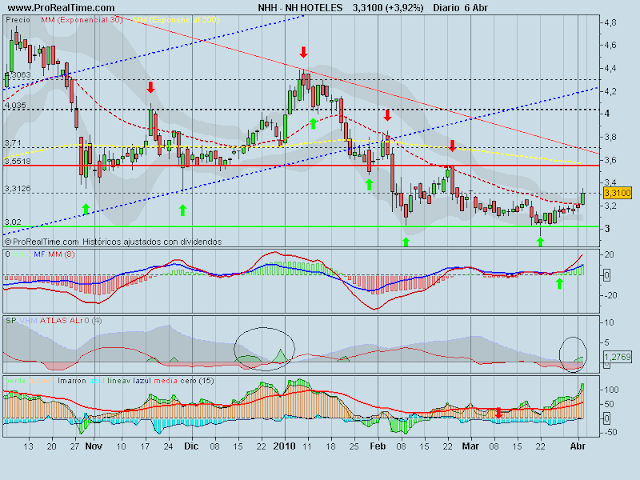Screen dimensions: 640x480
Task: Click the Abr label on the date axis
Action: [578, 446]
